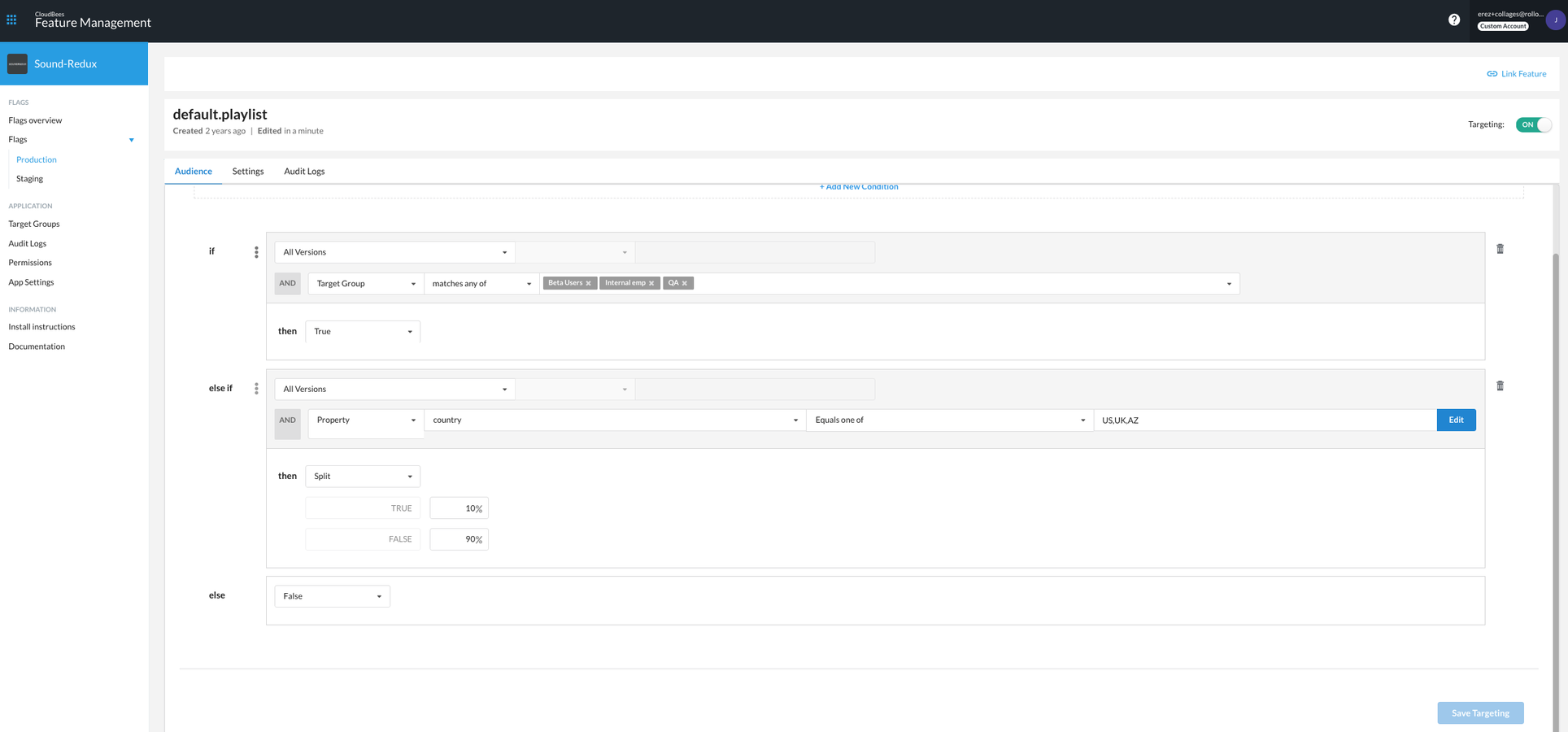Open the 'Equals one of' operator dropdown
The image size is (1568, 732).
(950, 420)
